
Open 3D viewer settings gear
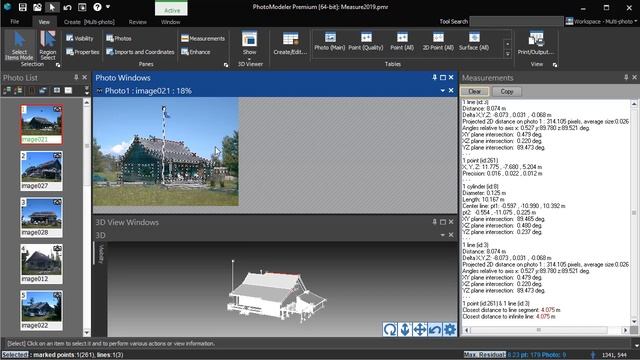pyautogui.click(x=449, y=329)
